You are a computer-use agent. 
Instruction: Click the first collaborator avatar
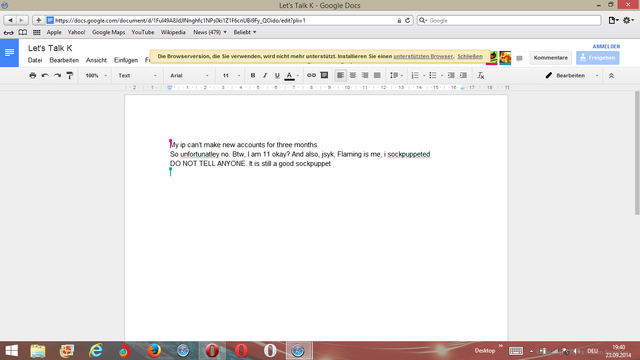coord(493,58)
